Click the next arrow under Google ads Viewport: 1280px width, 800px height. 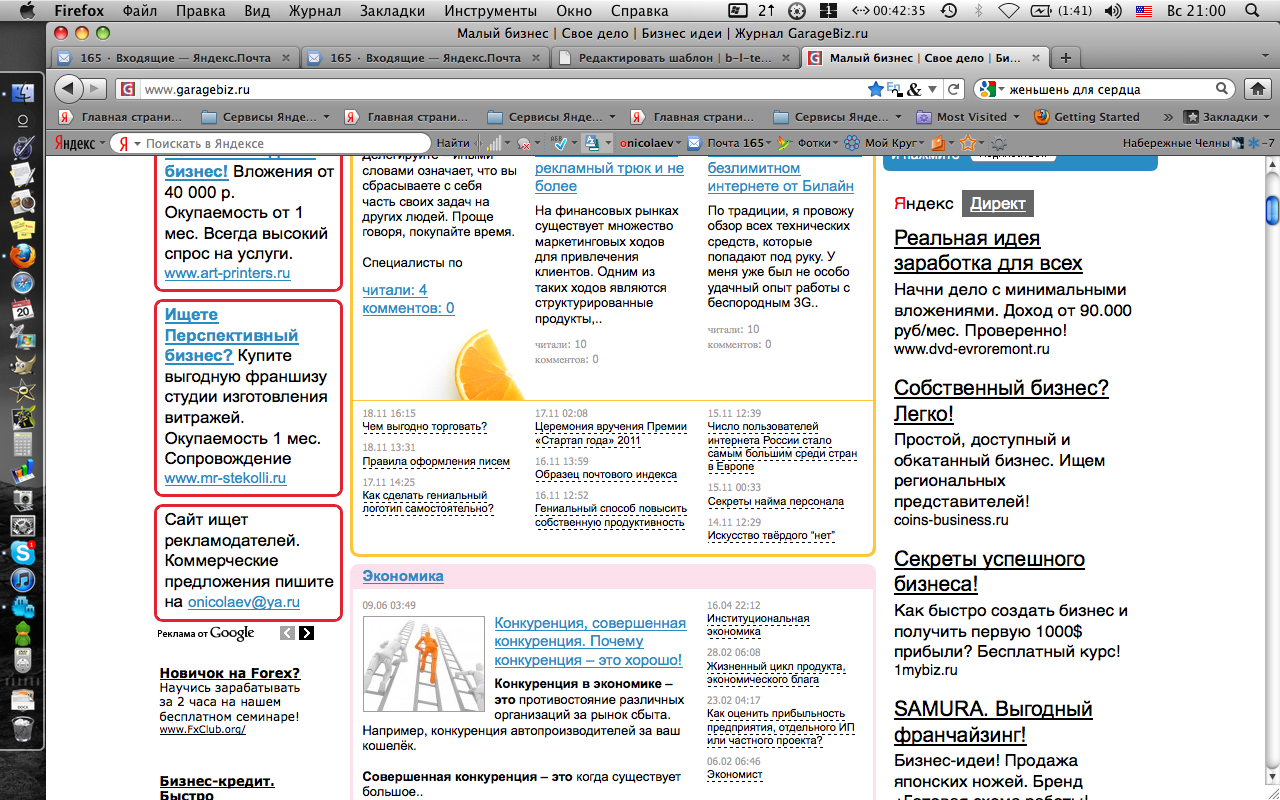point(306,633)
